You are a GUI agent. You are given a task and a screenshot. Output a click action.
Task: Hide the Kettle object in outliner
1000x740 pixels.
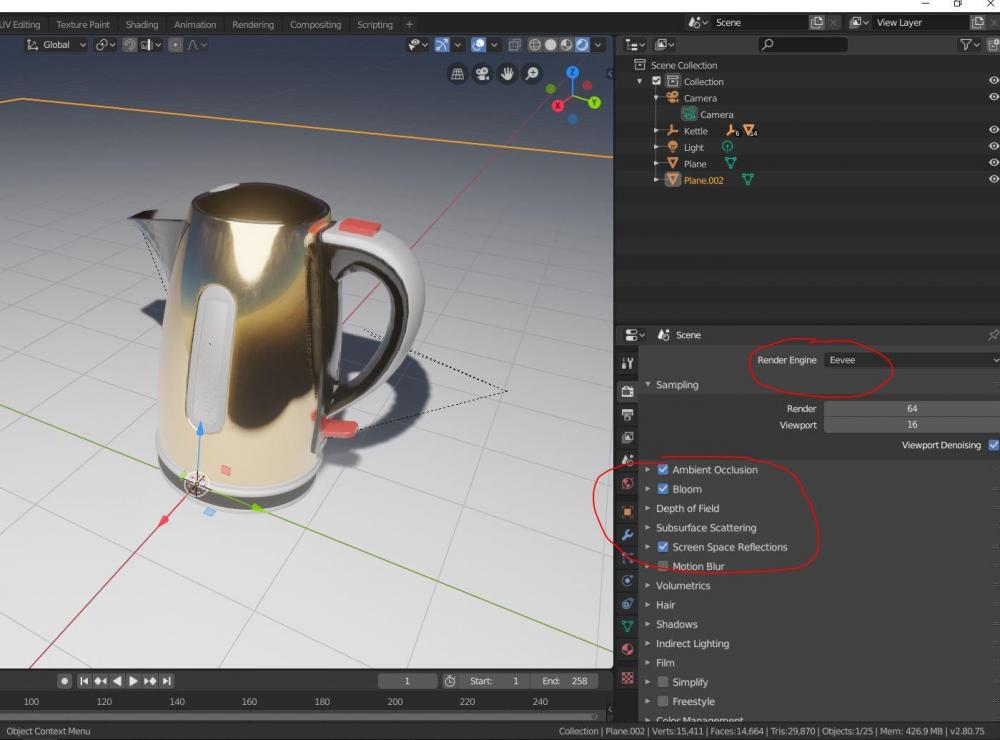point(993,130)
